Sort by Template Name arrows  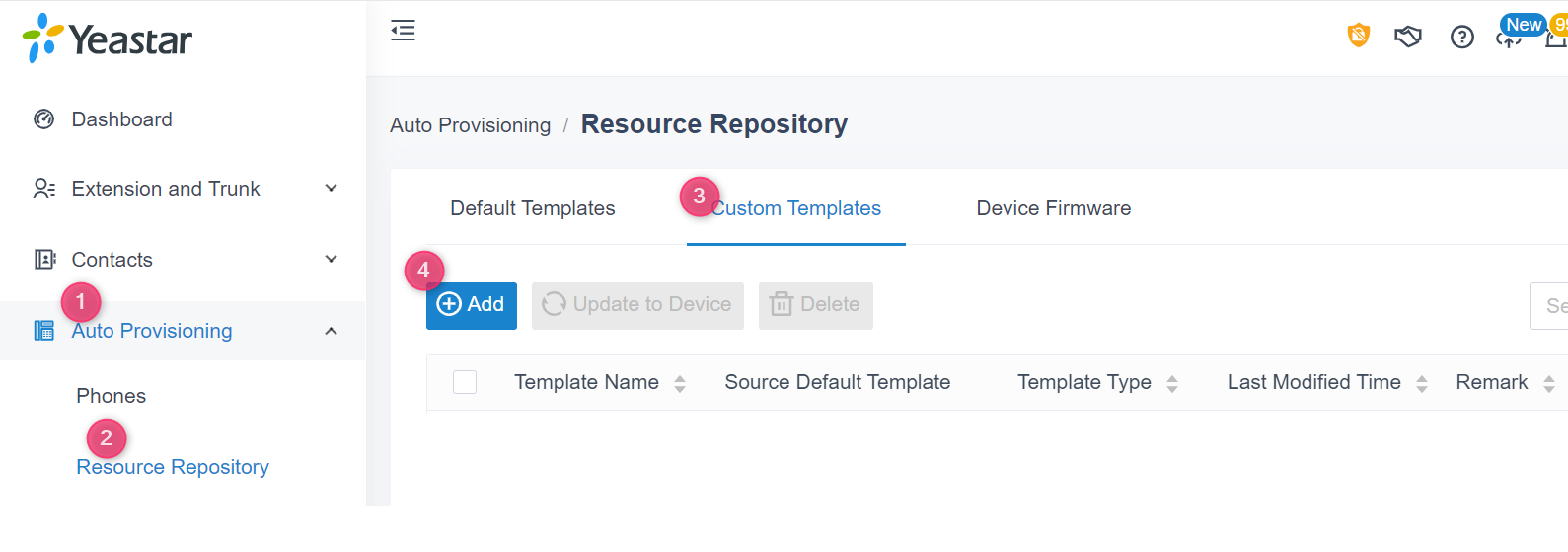tap(680, 383)
